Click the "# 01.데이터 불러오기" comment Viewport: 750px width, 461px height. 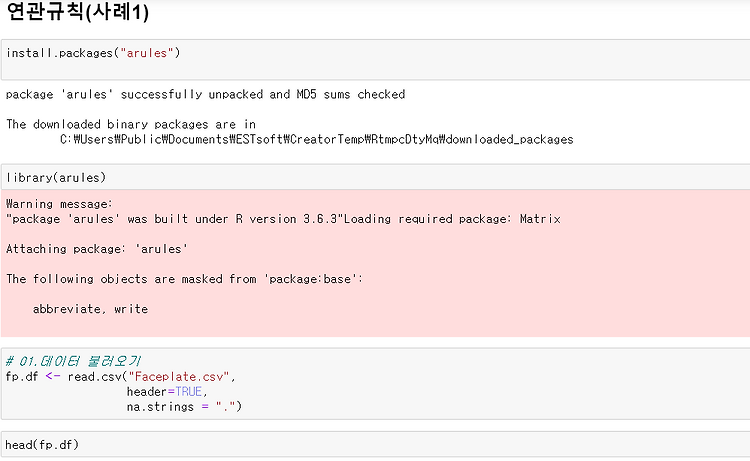(x=73, y=361)
